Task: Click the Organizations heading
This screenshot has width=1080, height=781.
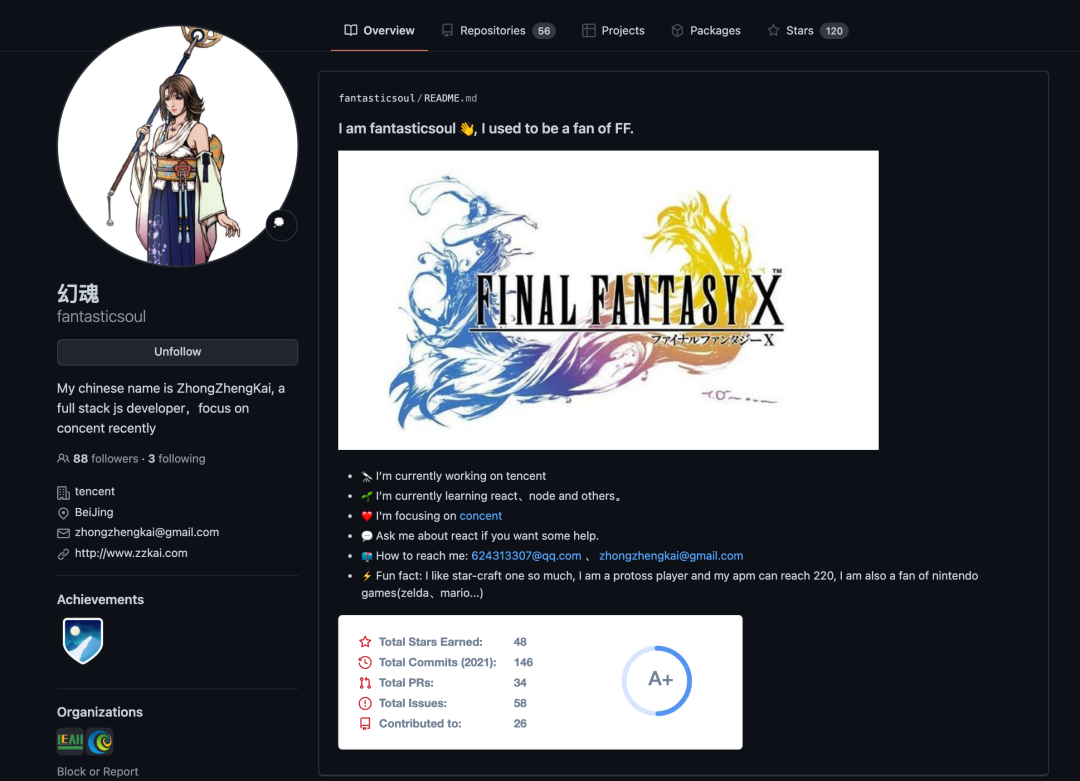Action: click(x=100, y=712)
